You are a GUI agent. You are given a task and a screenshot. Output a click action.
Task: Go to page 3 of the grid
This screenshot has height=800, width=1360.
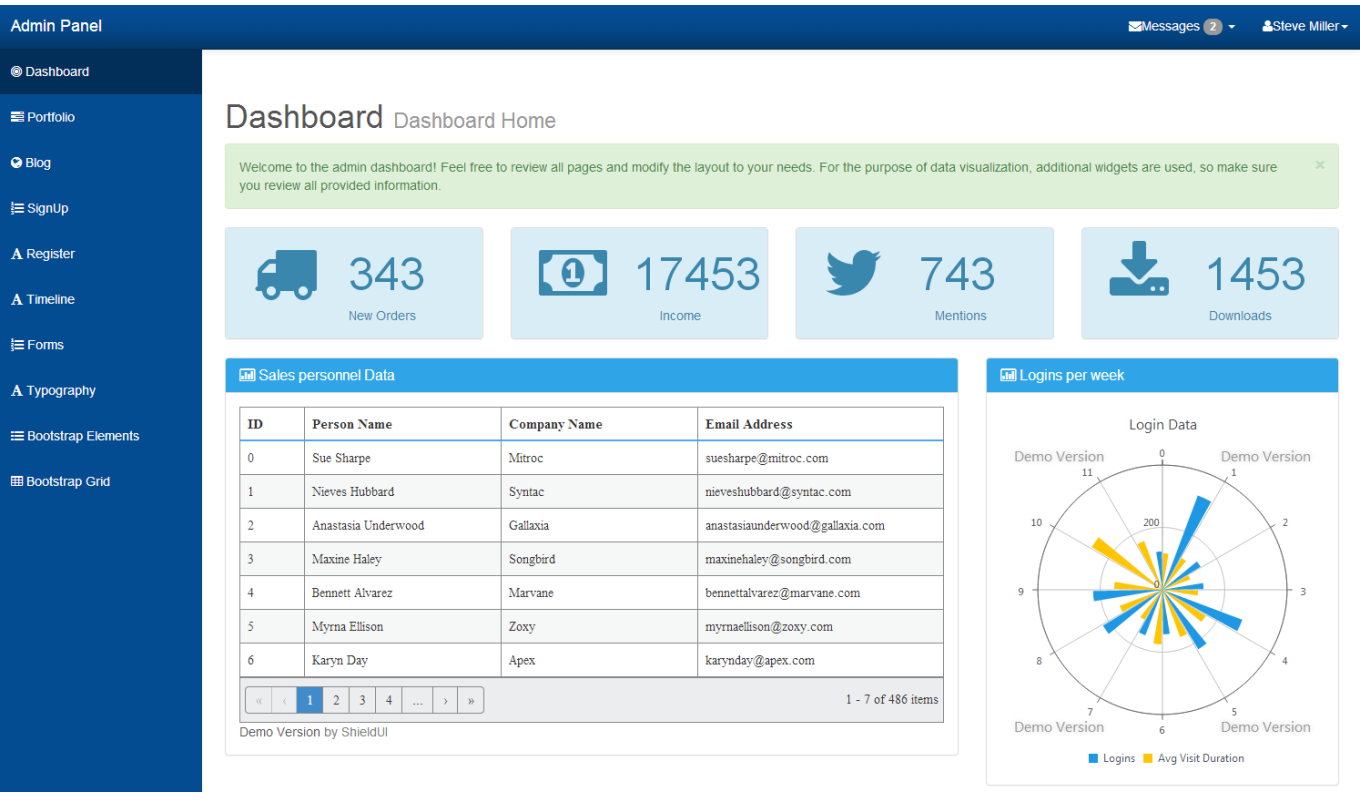point(363,700)
